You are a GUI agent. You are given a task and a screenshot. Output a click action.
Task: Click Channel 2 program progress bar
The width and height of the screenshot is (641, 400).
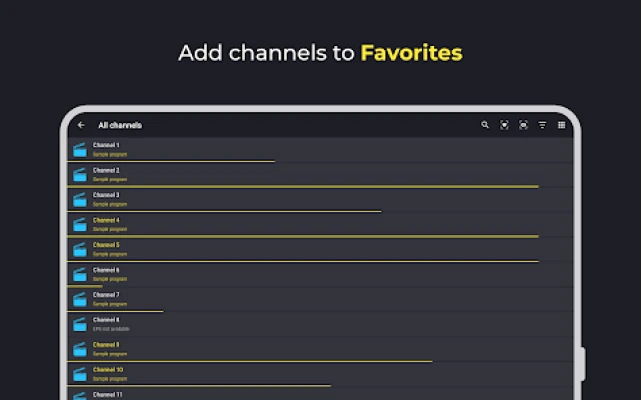(x=303, y=187)
